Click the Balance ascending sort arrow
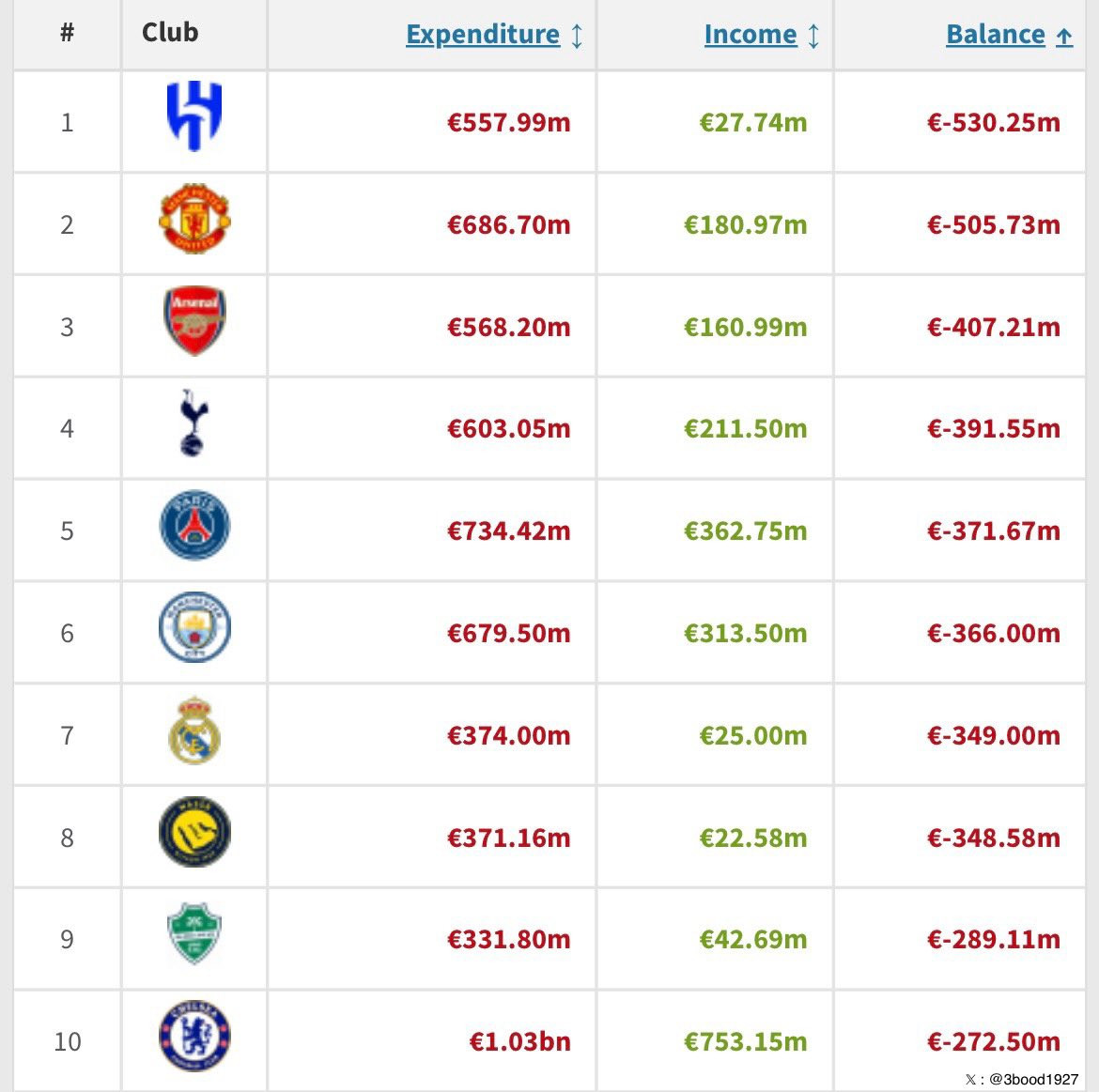The image size is (1099, 1092). [1064, 37]
